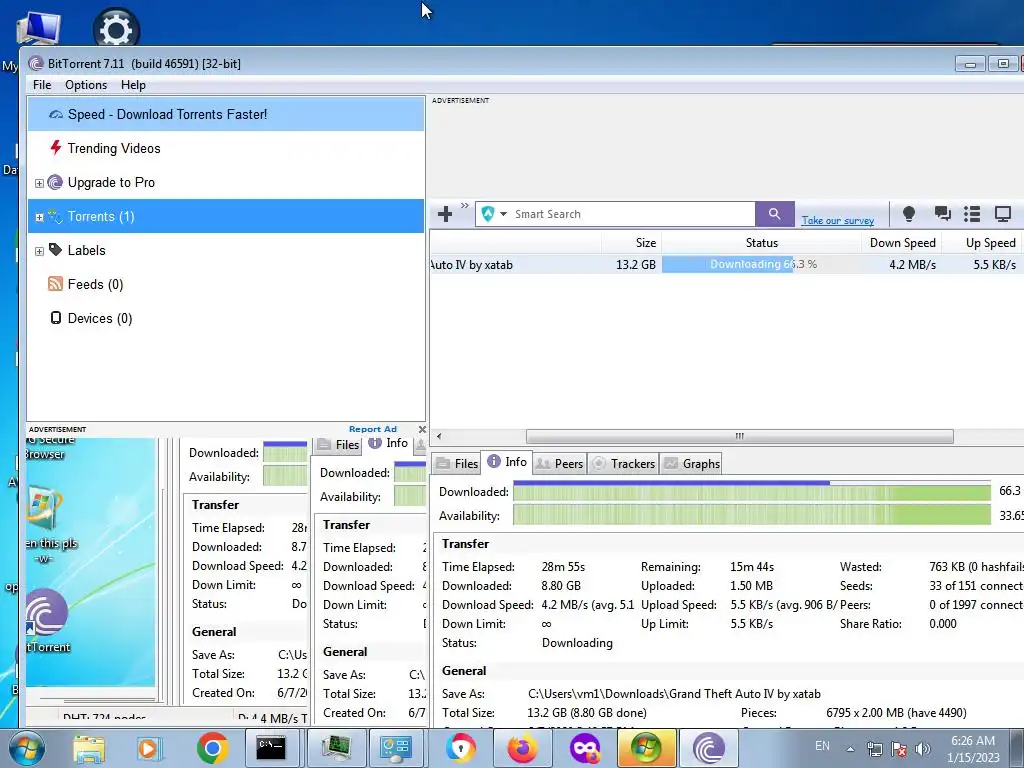Click the toolbar overflow chevrons
1024x768 pixels.
[464, 206]
